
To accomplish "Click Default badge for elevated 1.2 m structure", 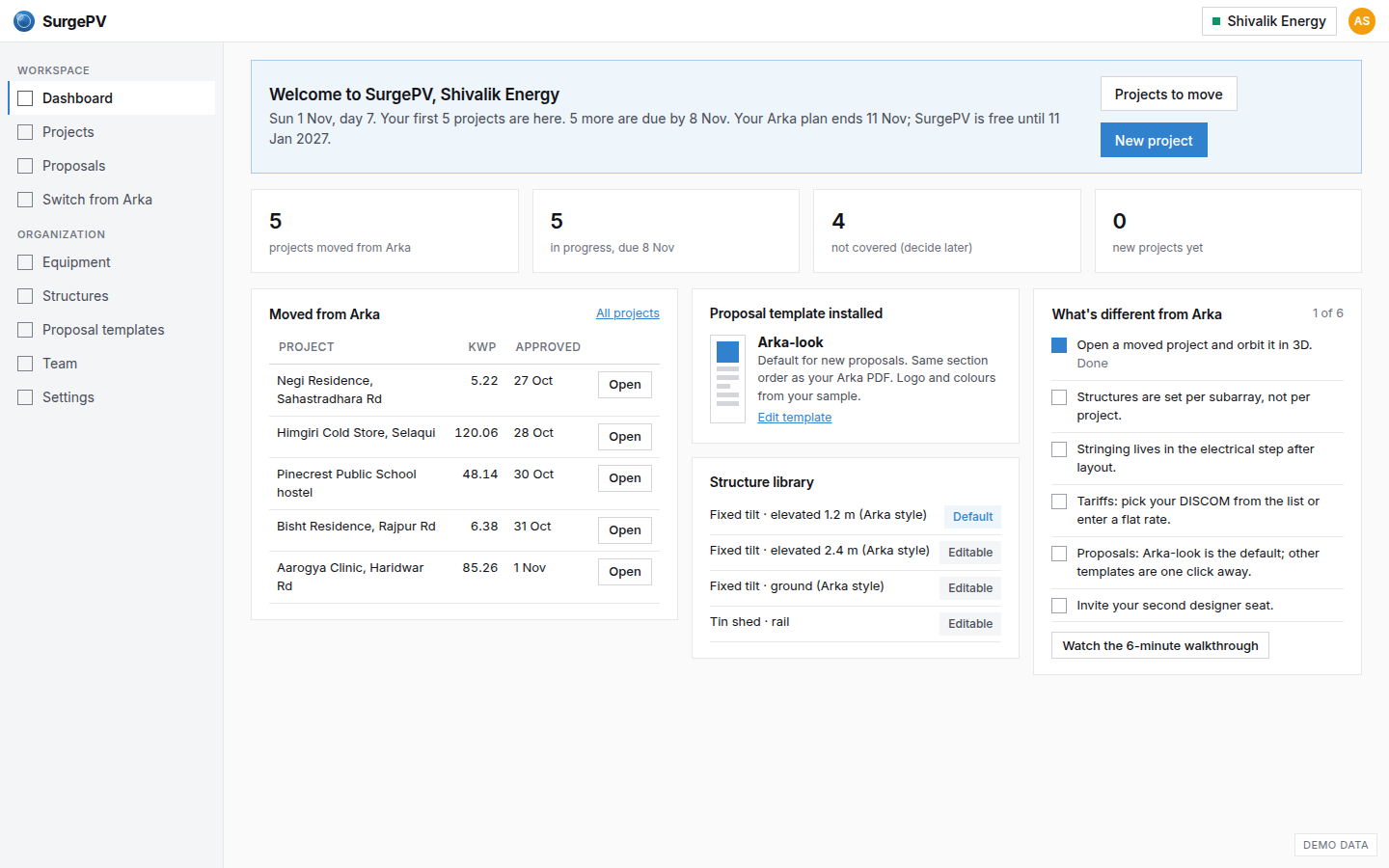I will point(972,517).
